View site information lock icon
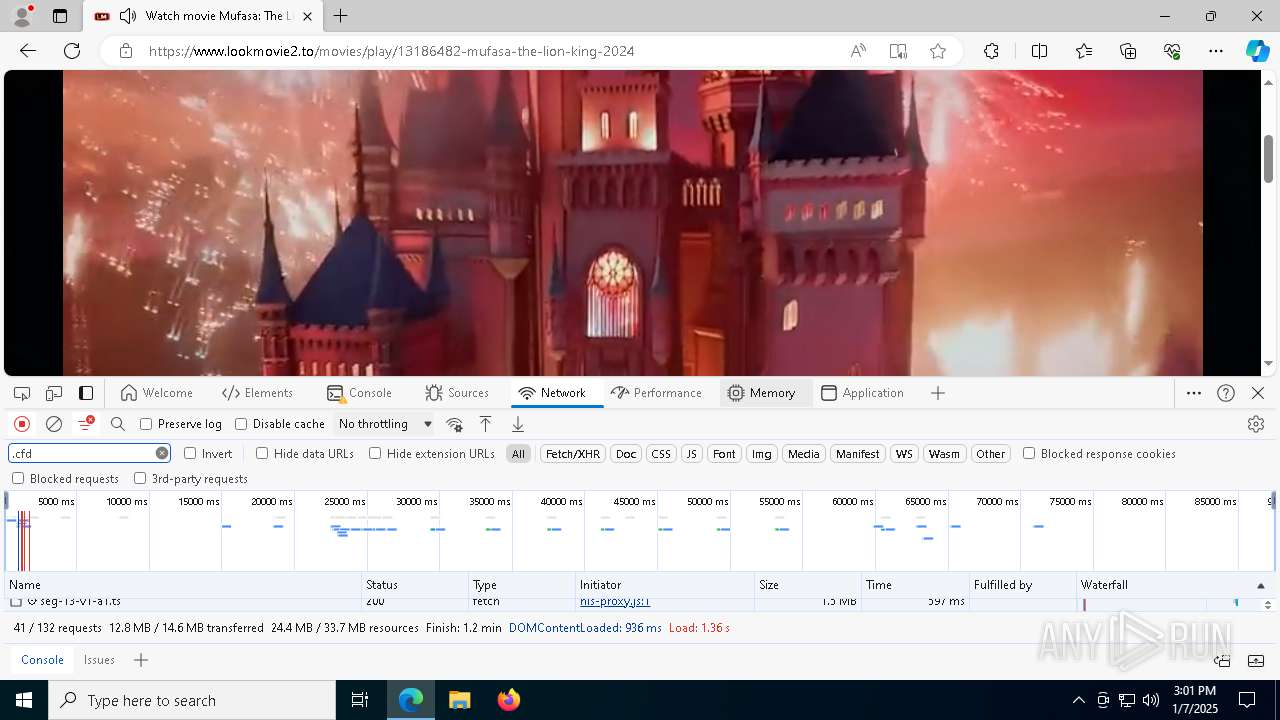Screen dimensions: 1280x720 coord(126,51)
